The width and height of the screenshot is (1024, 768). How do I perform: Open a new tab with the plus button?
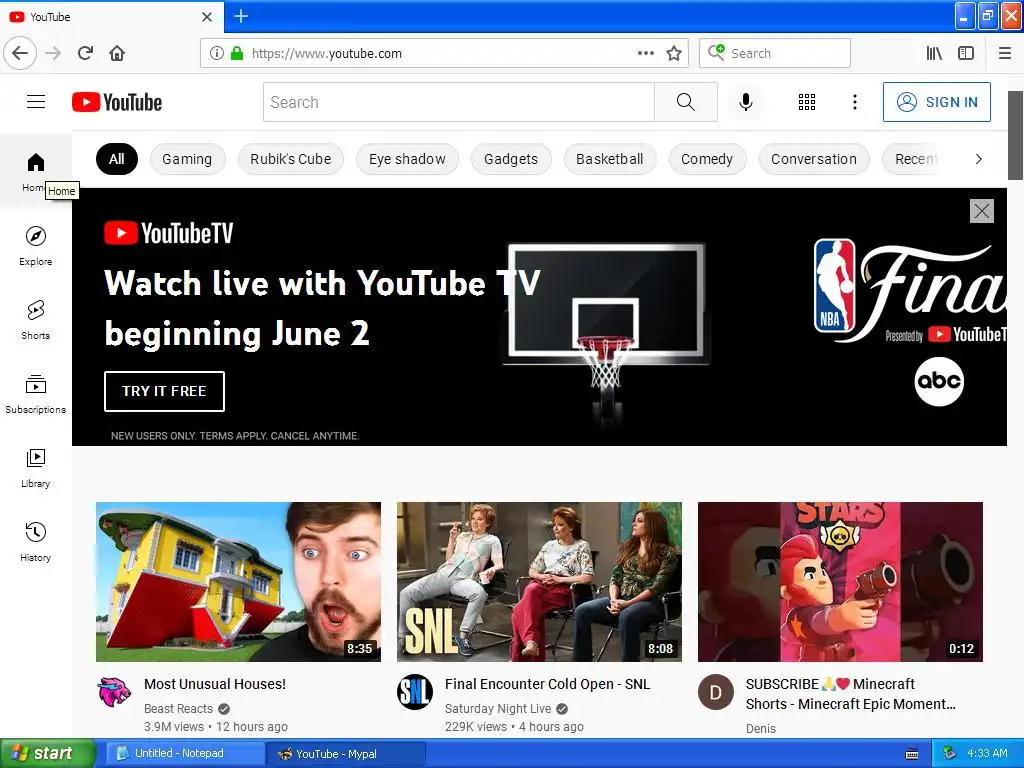(x=241, y=16)
